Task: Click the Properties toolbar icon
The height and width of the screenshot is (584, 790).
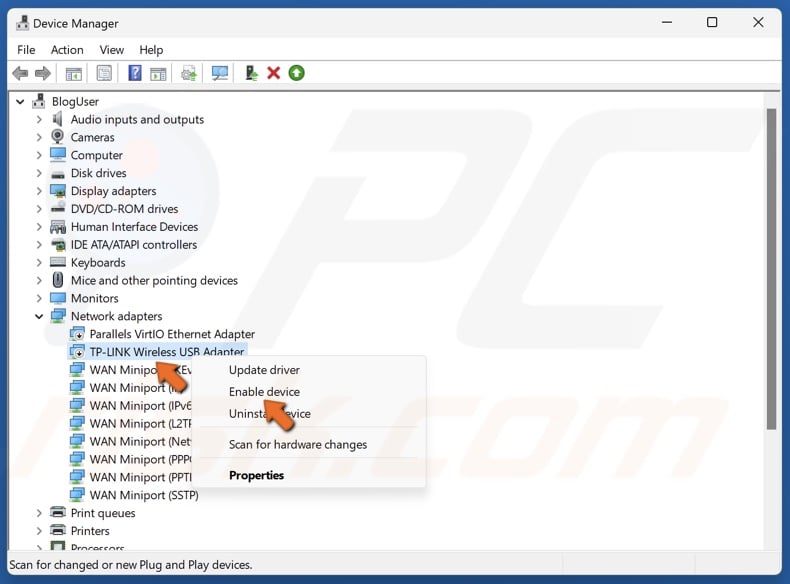Action: point(104,74)
